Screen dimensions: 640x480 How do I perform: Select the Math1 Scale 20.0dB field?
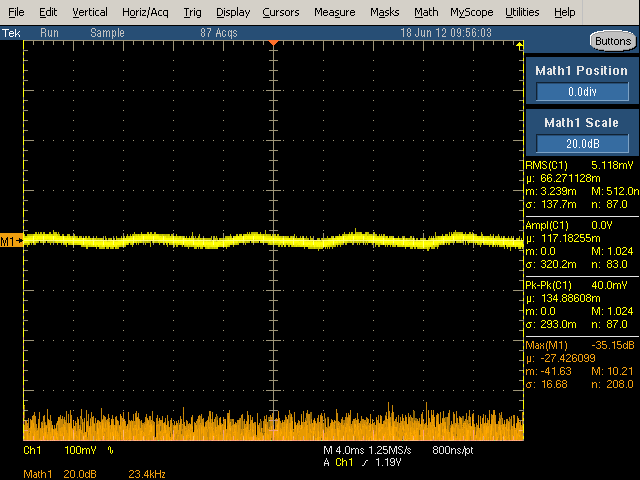tap(582, 143)
